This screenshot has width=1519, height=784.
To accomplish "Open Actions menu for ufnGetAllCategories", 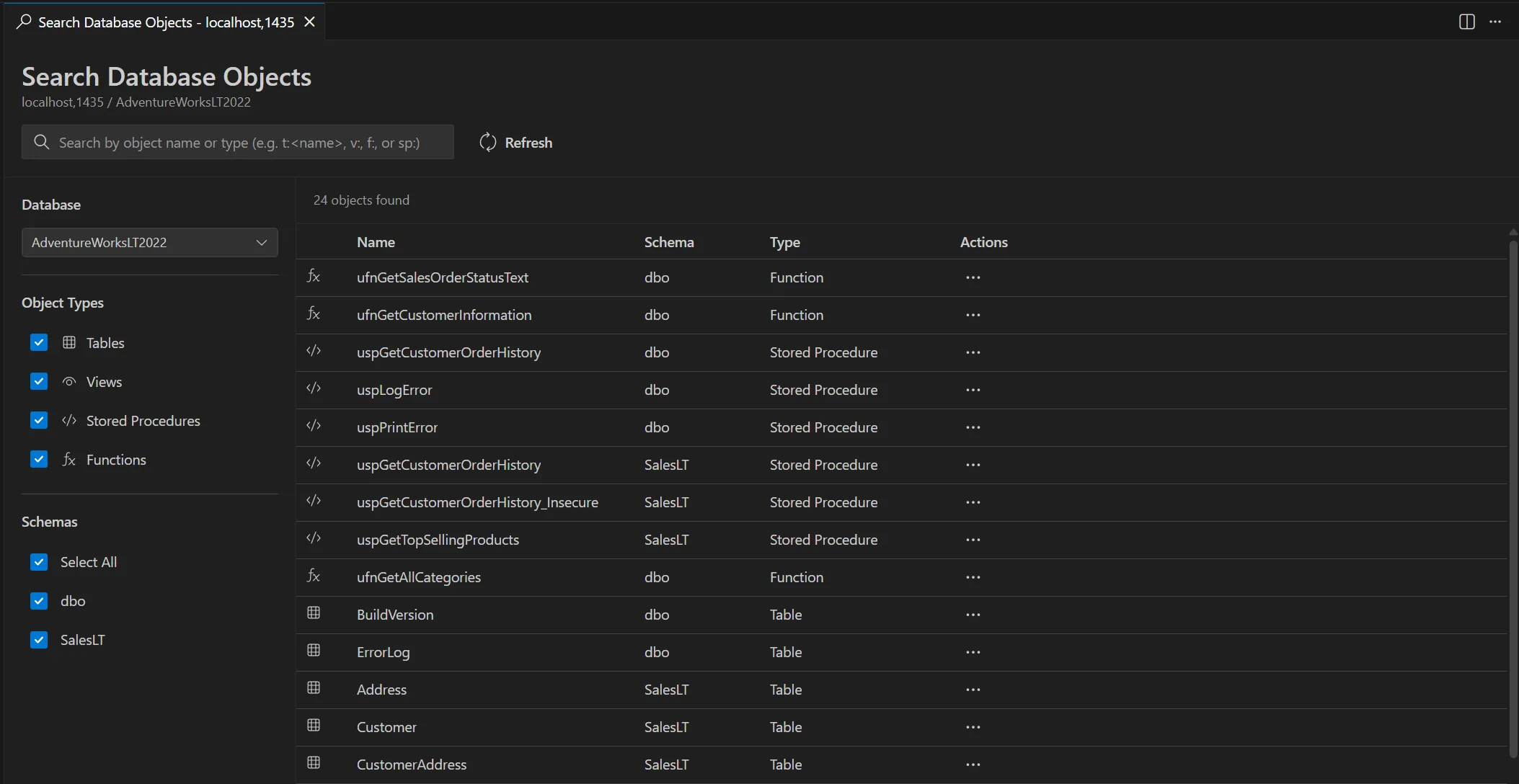I will 973,576.
